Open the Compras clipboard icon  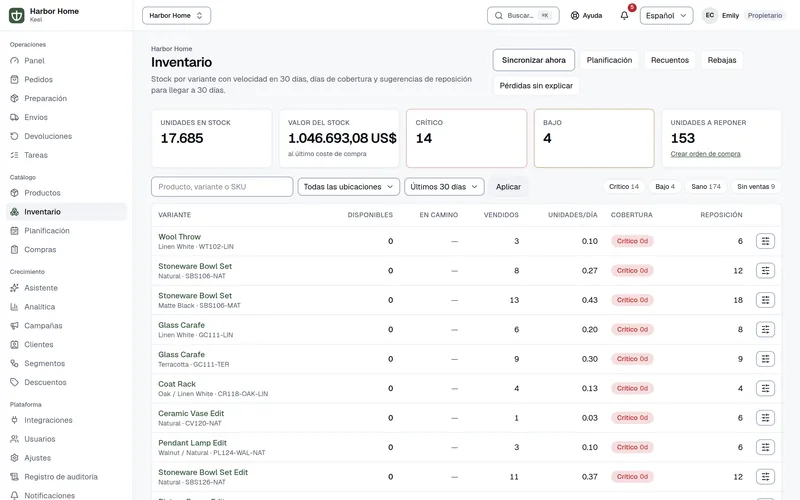pyautogui.click(x=14, y=249)
